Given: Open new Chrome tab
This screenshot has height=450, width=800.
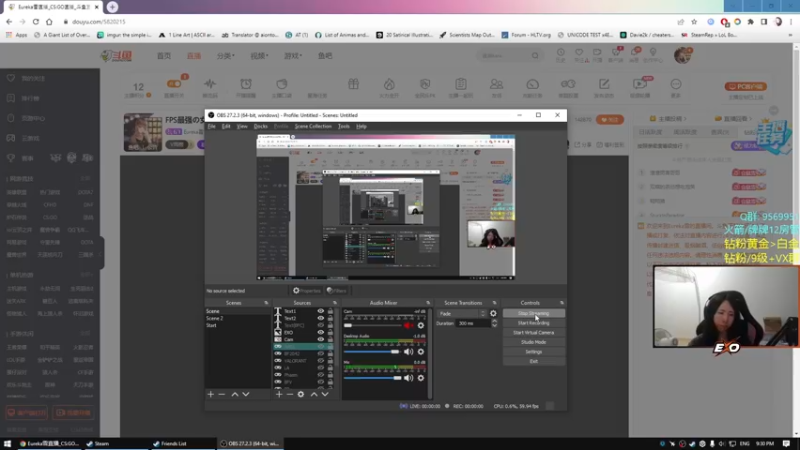Looking at the screenshot, I should (x=112, y=7).
